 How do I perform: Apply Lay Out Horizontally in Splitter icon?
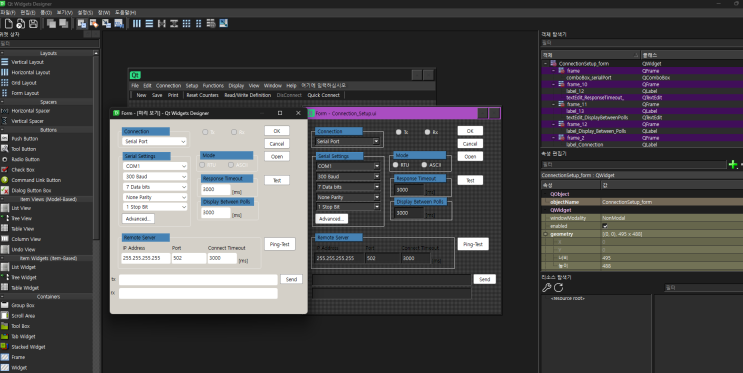pyautogui.click(x=162, y=23)
